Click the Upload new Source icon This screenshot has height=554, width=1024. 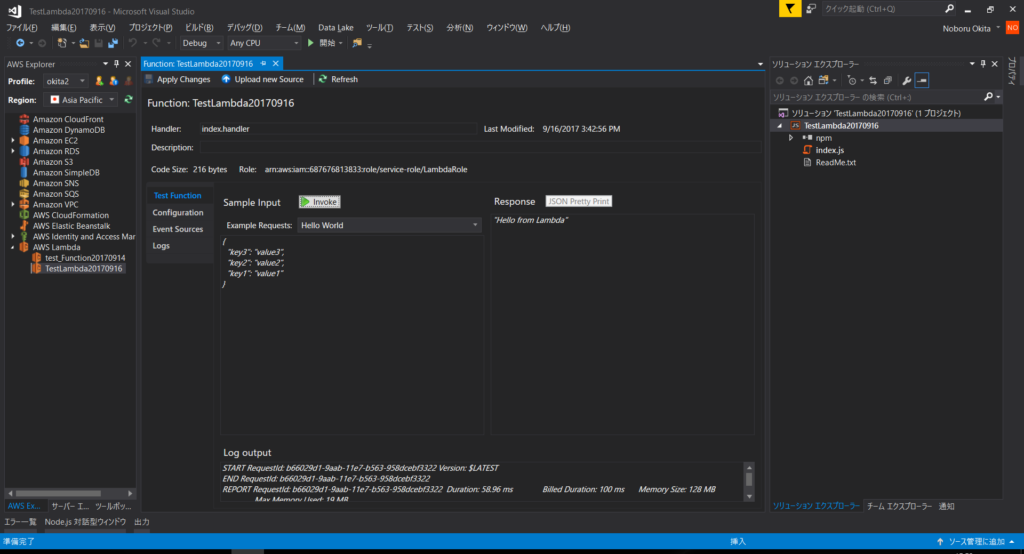pos(226,79)
